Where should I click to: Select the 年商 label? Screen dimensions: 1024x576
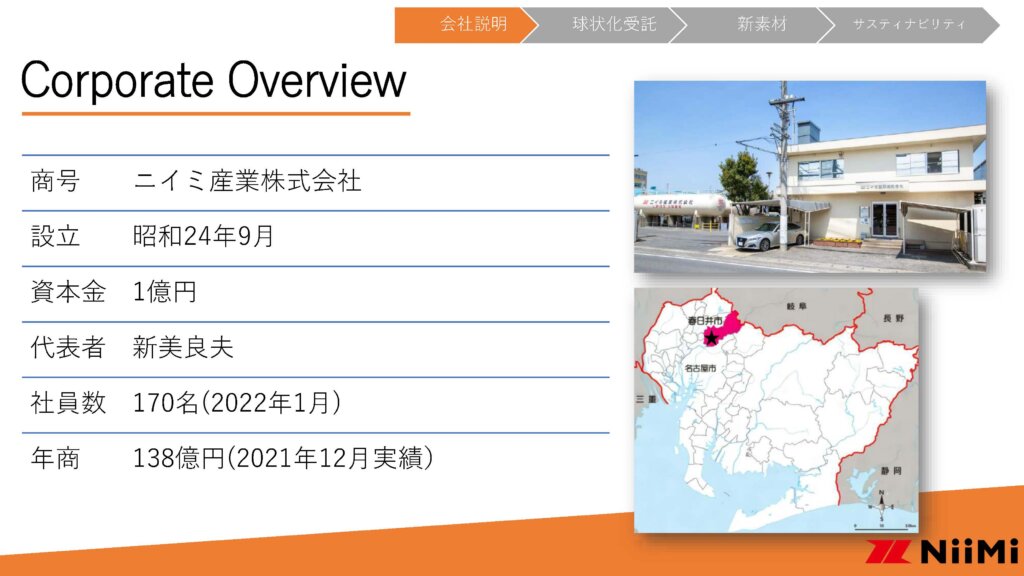(56, 458)
